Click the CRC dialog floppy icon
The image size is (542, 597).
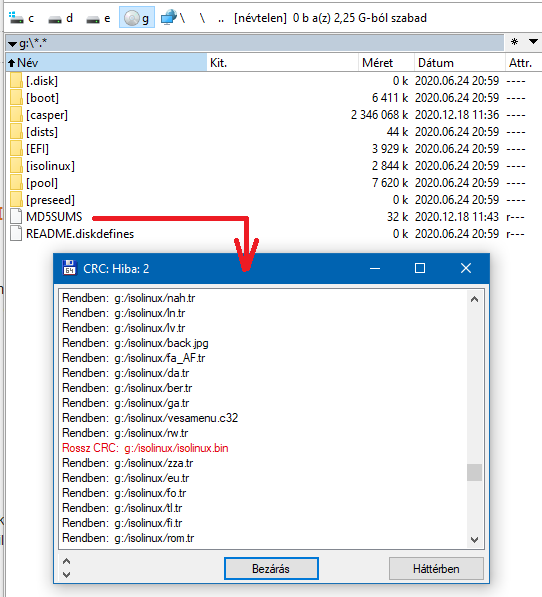tap(69, 268)
